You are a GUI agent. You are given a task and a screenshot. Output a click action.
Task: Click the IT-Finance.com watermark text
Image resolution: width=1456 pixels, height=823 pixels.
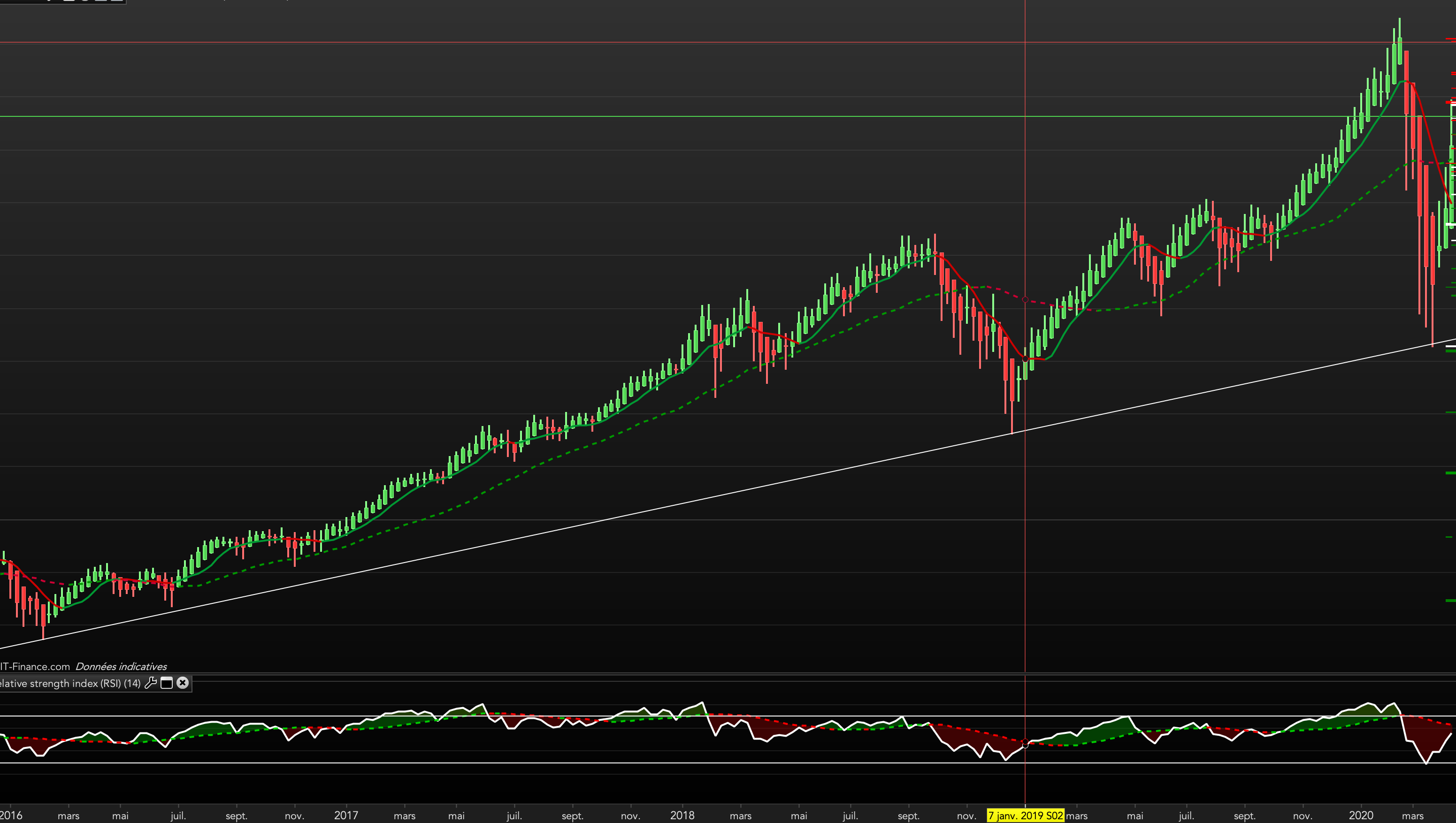point(35,666)
